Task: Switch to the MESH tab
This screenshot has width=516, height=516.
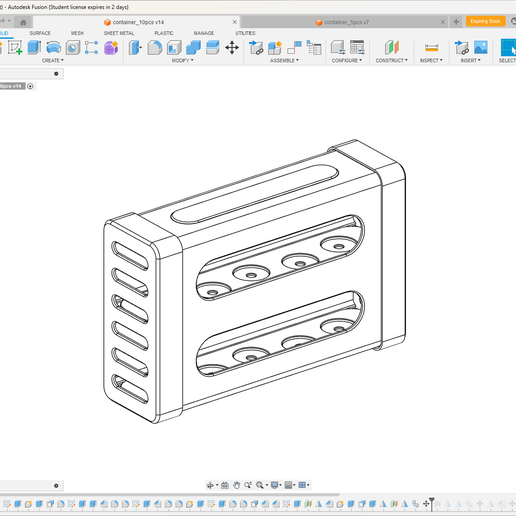Action: tap(77, 33)
